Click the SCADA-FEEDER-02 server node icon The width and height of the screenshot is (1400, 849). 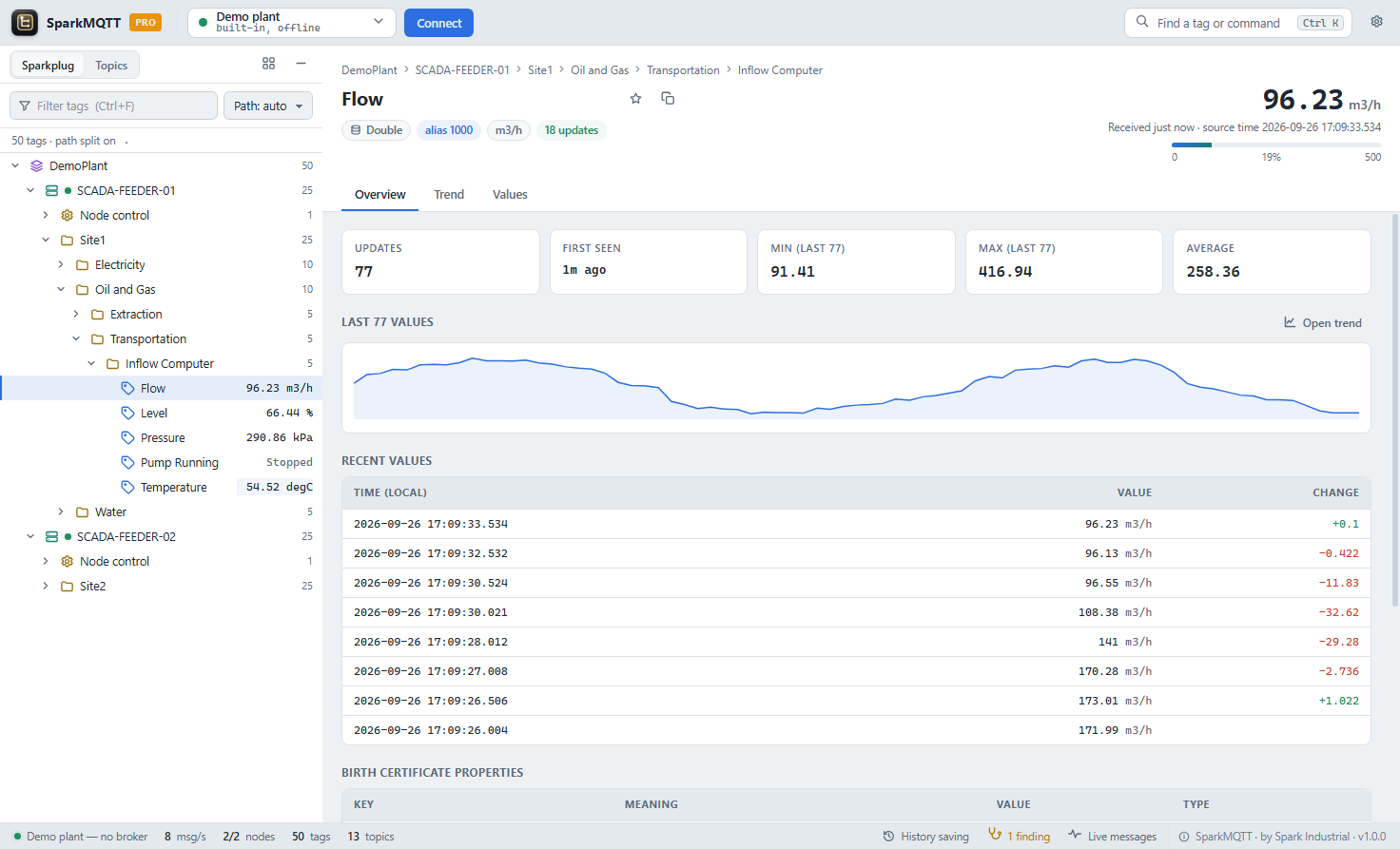(x=51, y=536)
